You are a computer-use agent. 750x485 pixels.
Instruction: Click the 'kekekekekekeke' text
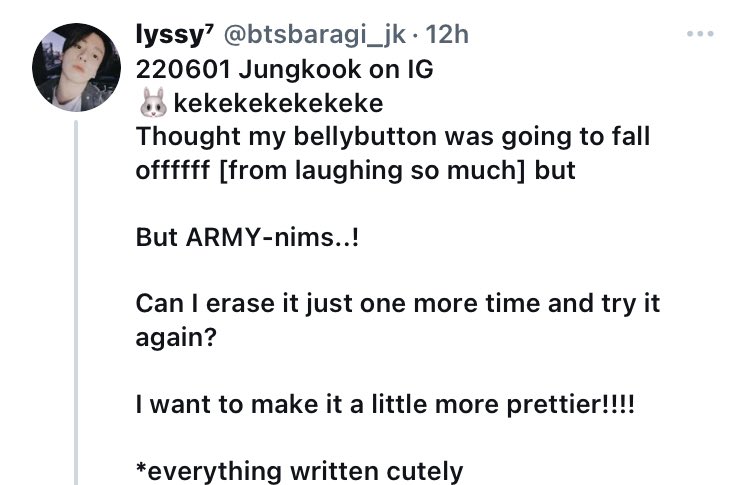tap(278, 103)
